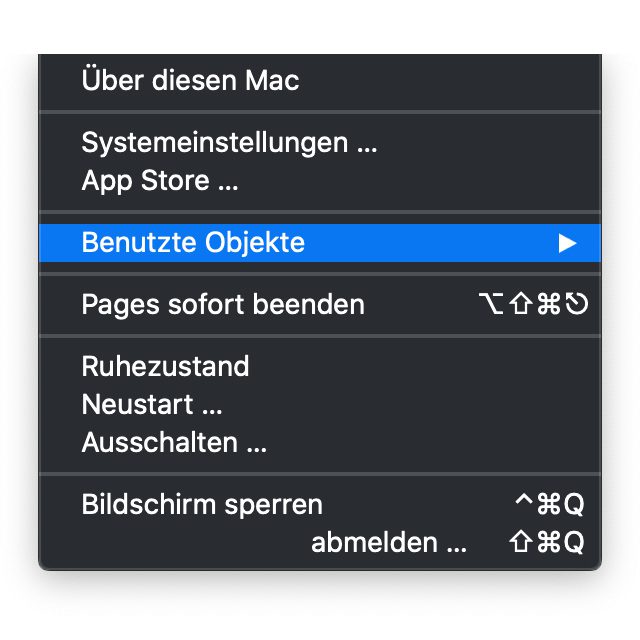Image resolution: width=640 pixels, height=640 pixels.
Task: Launch App Store from the menu
Action: (x=159, y=181)
